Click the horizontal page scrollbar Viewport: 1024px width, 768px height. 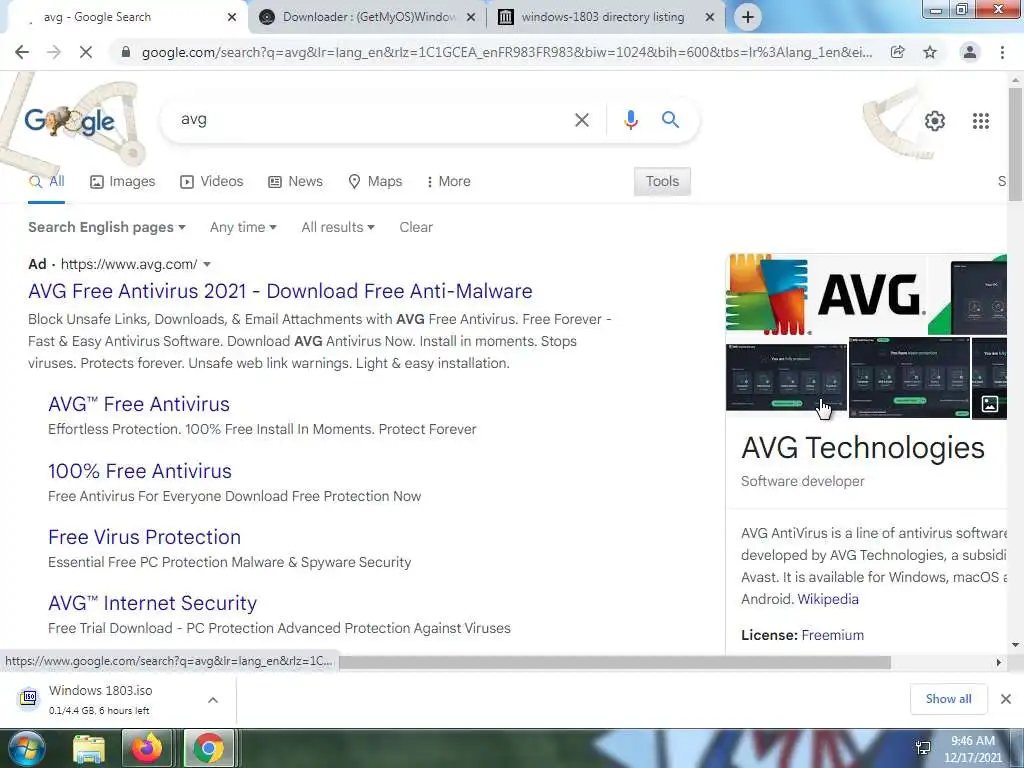[x=614, y=662]
